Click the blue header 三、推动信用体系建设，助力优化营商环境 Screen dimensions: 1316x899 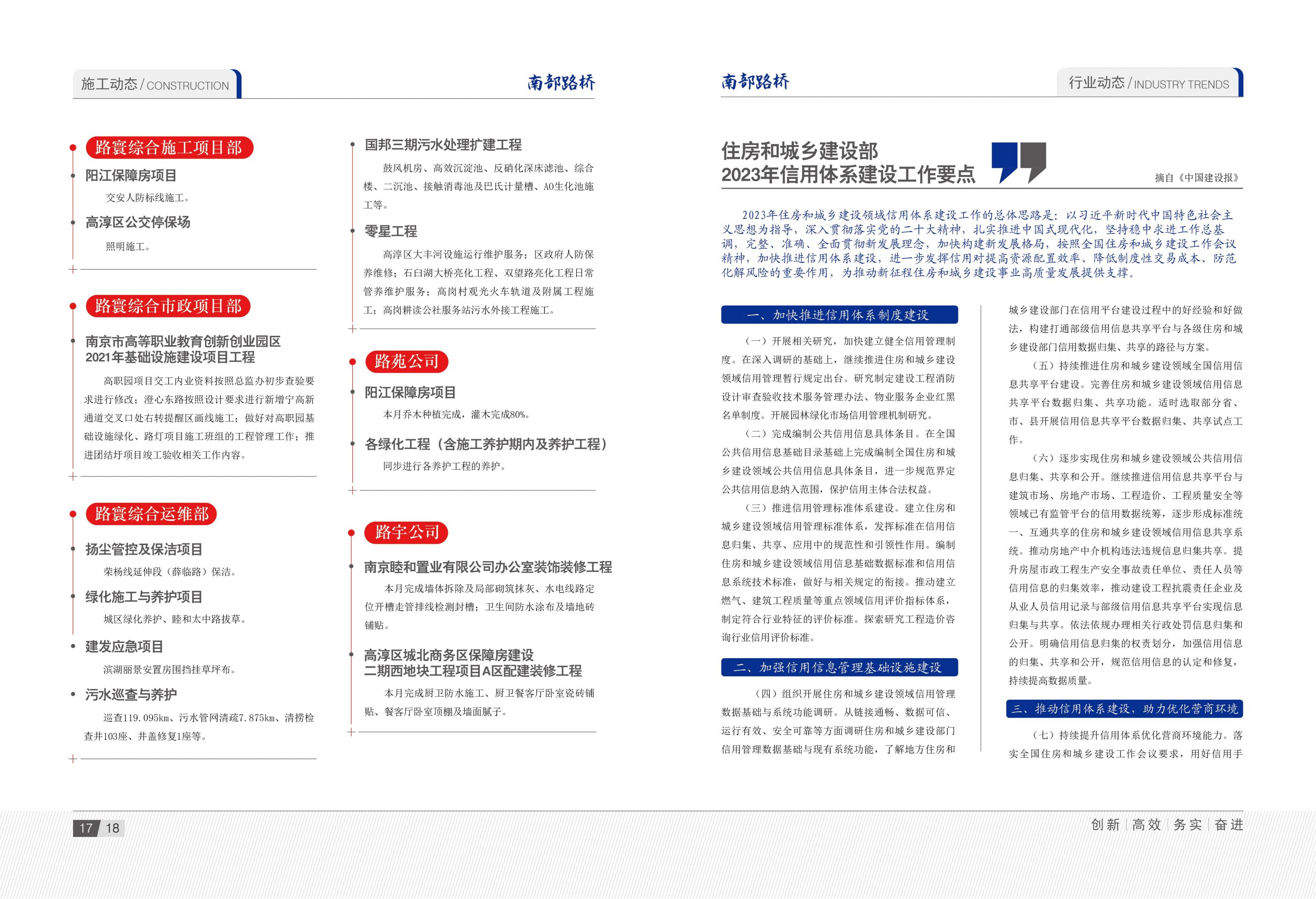tap(1124, 709)
